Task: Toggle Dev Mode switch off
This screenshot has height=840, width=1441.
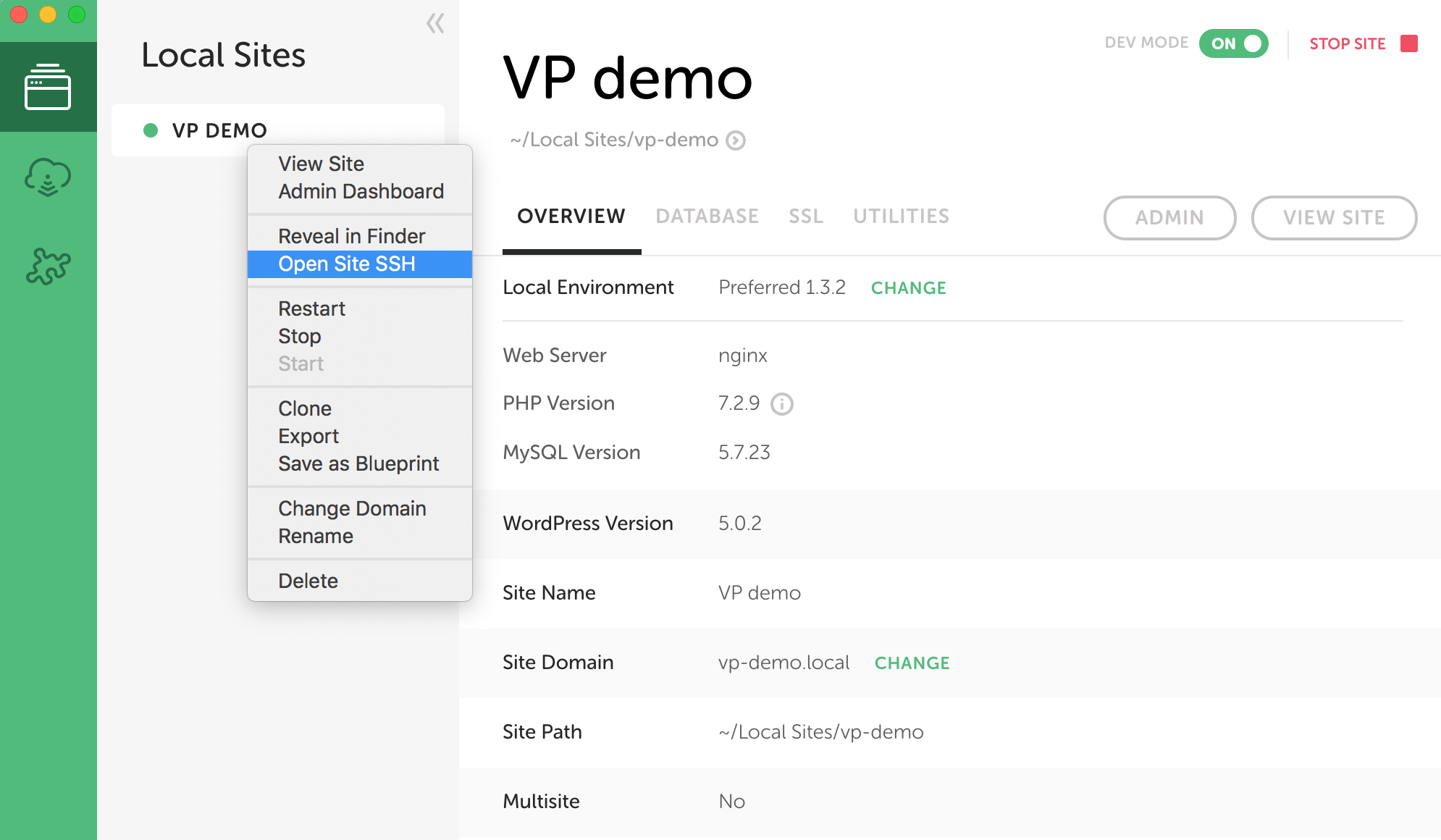Action: tap(1234, 43)
